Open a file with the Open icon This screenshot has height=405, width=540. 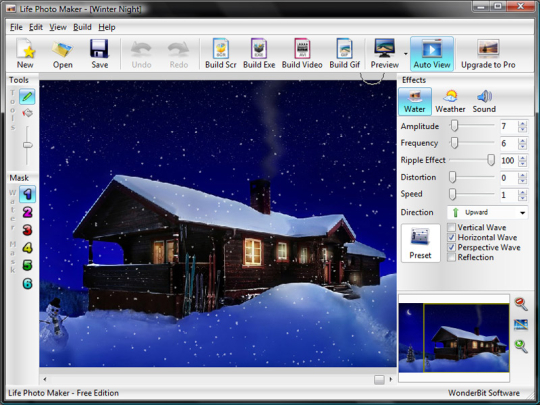62,54
